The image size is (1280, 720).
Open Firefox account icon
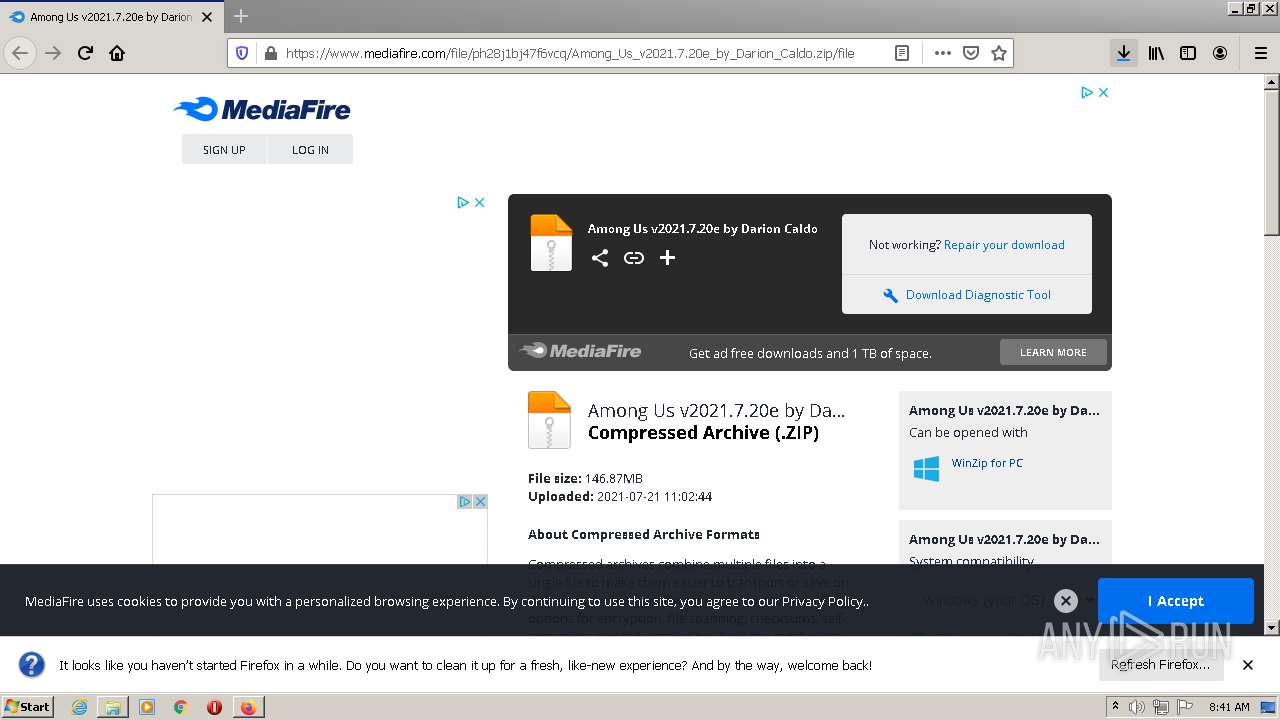1220,53
